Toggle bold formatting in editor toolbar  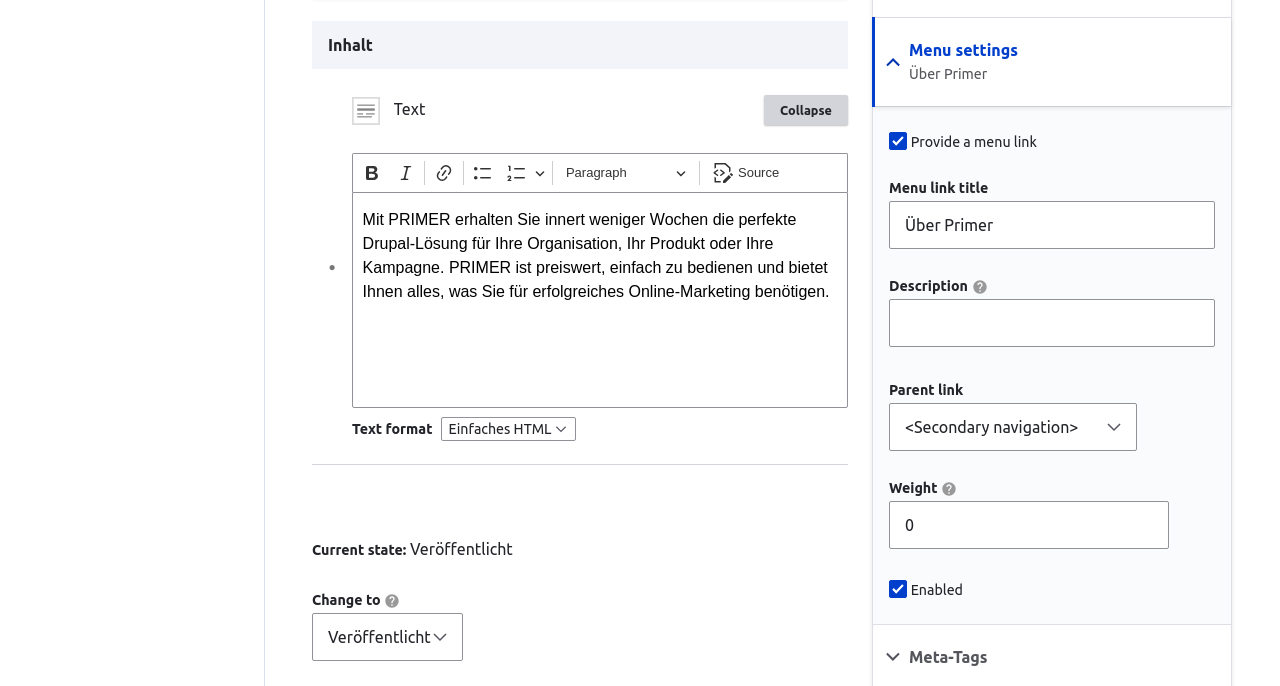point(372,173)
